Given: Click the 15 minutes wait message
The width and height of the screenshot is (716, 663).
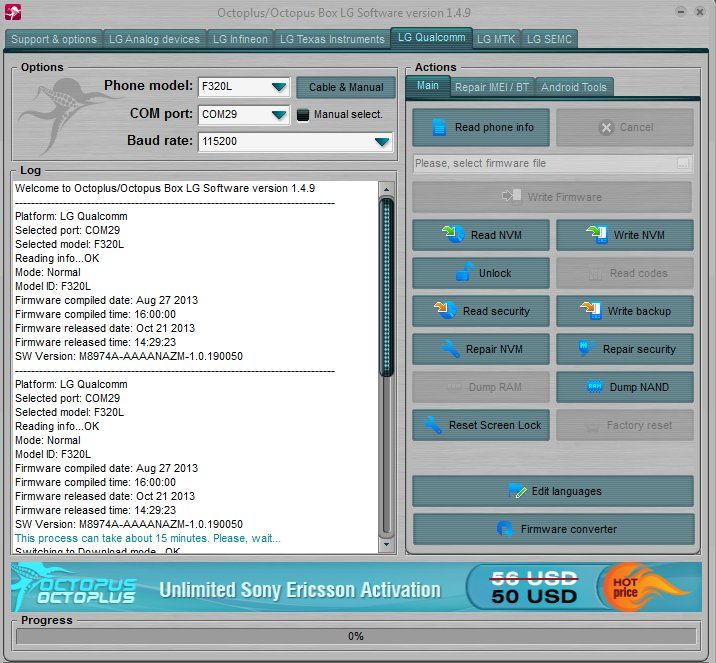Looking at the screenshot, I should 147,538.
